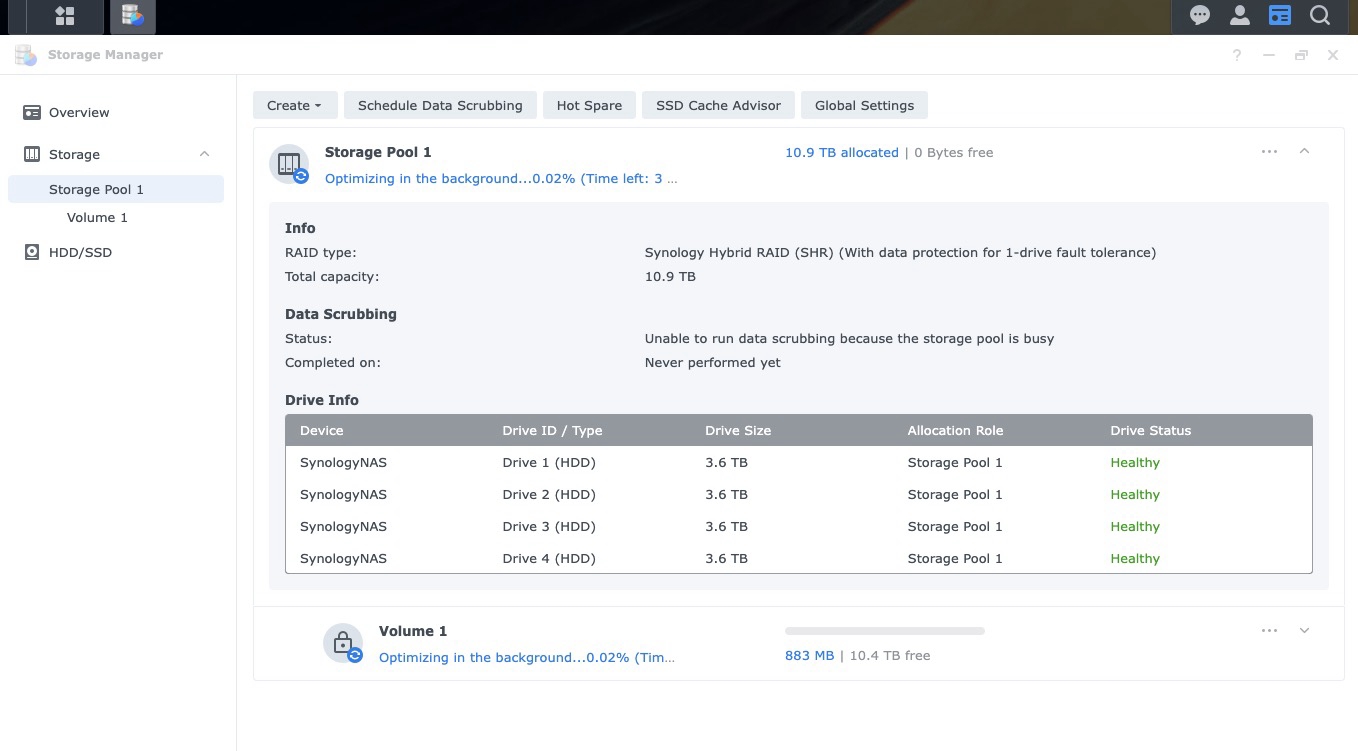The image size is (1358, 751).
Task: Open the user account options icon
Action: [x=1240, y=15]
